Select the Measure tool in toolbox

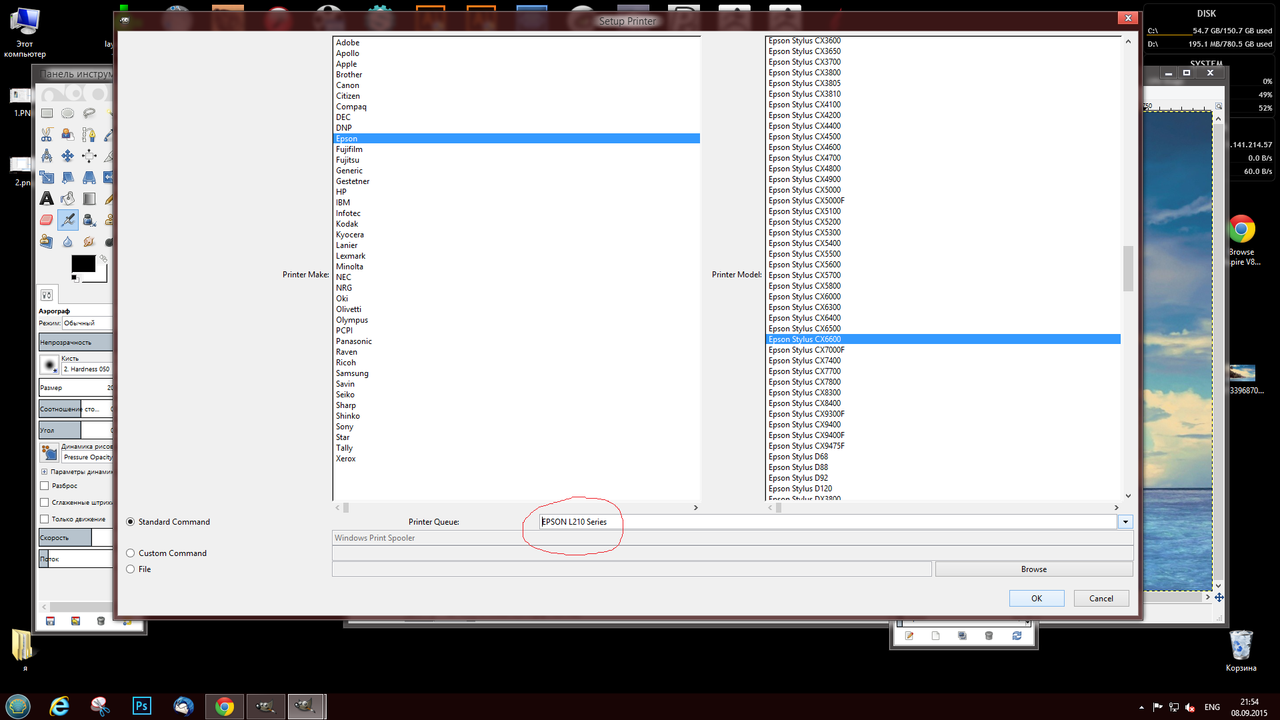pos(46,156)
